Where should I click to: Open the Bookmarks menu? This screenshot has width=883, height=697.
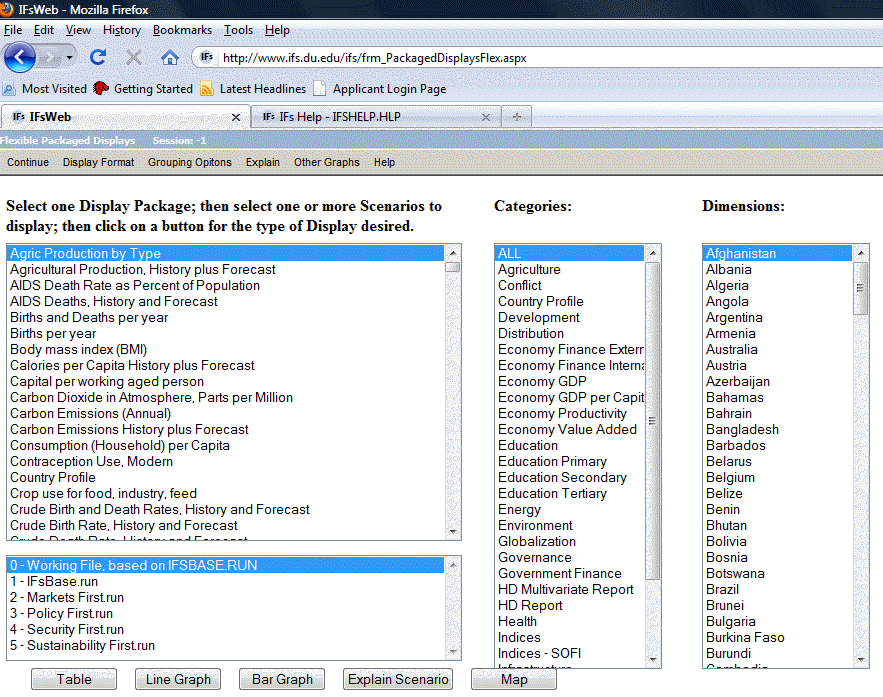182,30
